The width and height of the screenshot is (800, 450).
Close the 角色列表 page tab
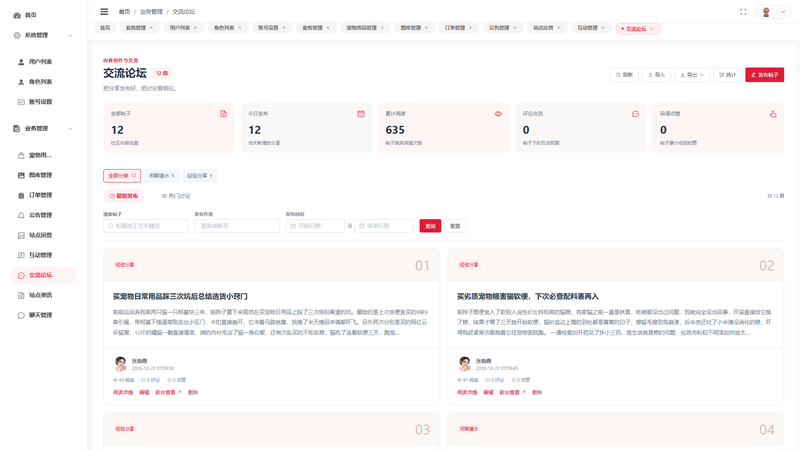click(239, 28)
